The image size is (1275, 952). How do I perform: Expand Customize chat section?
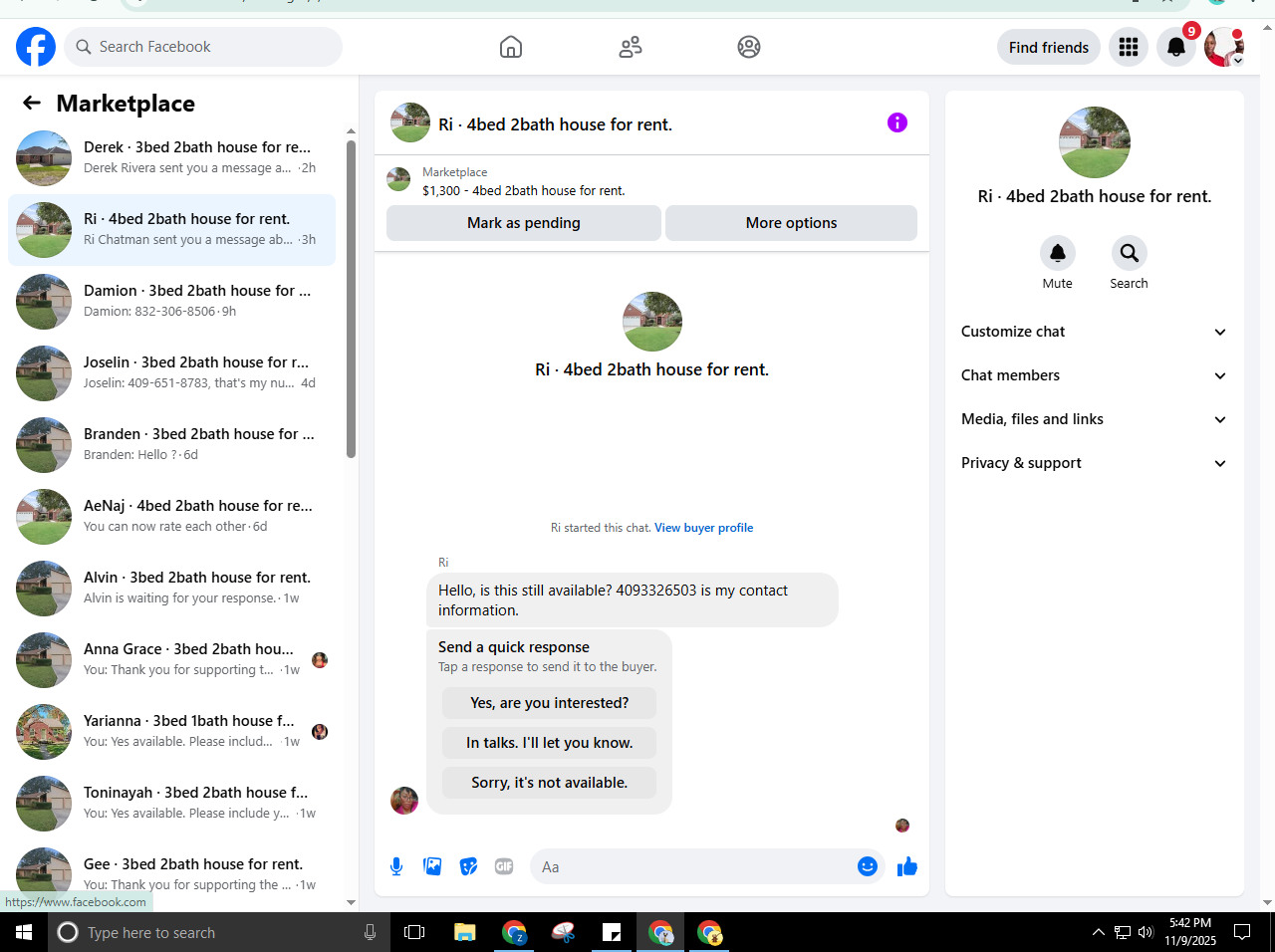coord(1095,332)
